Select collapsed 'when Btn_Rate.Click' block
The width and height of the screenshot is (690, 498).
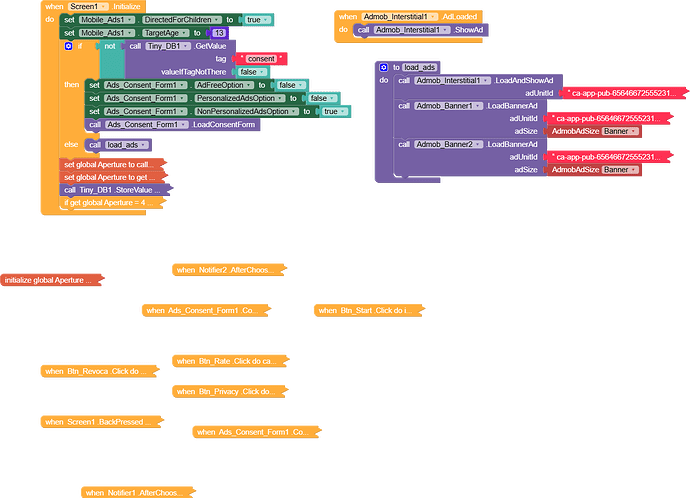click(230, 361)
